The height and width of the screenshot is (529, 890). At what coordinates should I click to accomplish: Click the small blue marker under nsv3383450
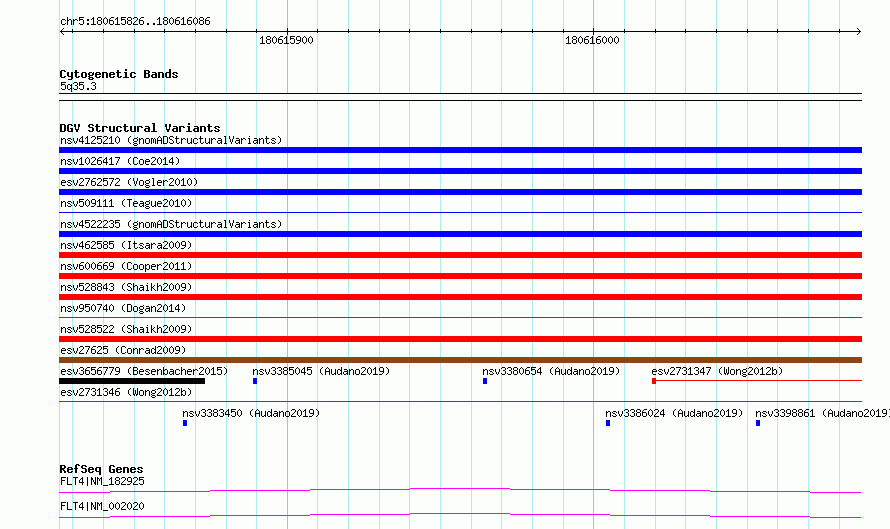tap(184, 423)
